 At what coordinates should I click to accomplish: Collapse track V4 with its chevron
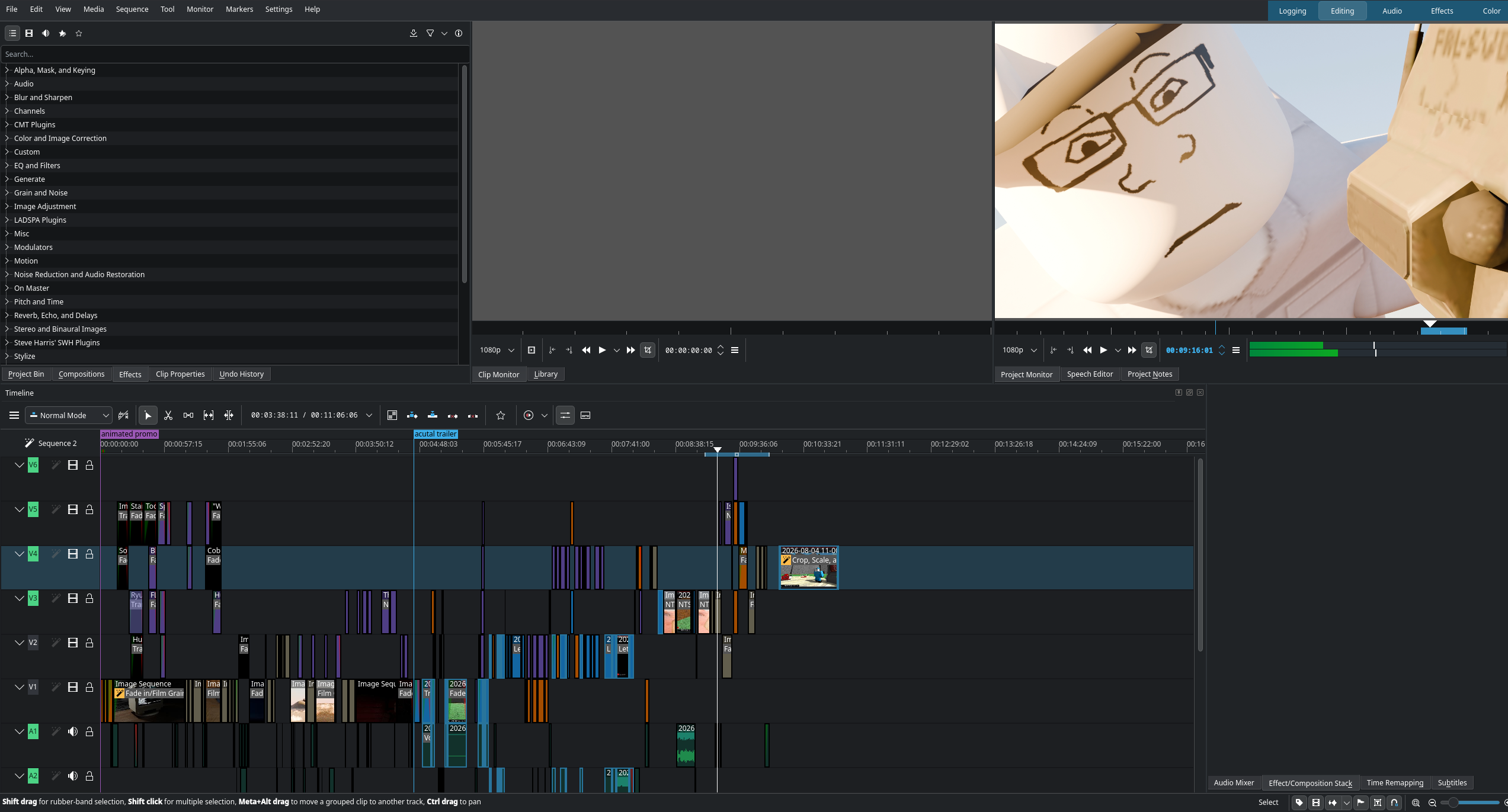click(x=20, y=554)
